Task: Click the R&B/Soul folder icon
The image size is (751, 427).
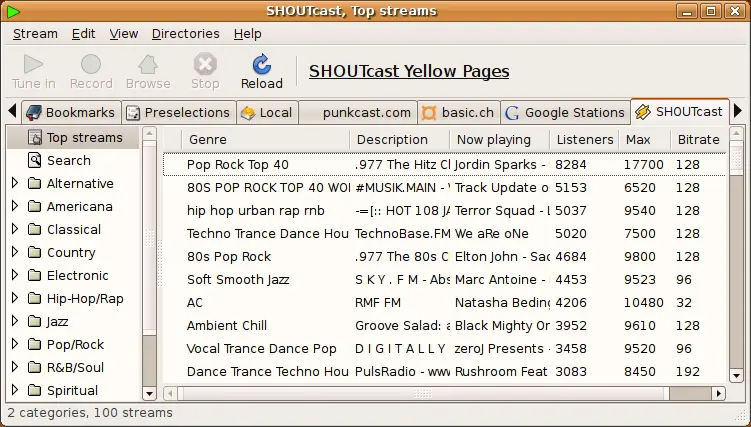Action: tap(34, 367)
